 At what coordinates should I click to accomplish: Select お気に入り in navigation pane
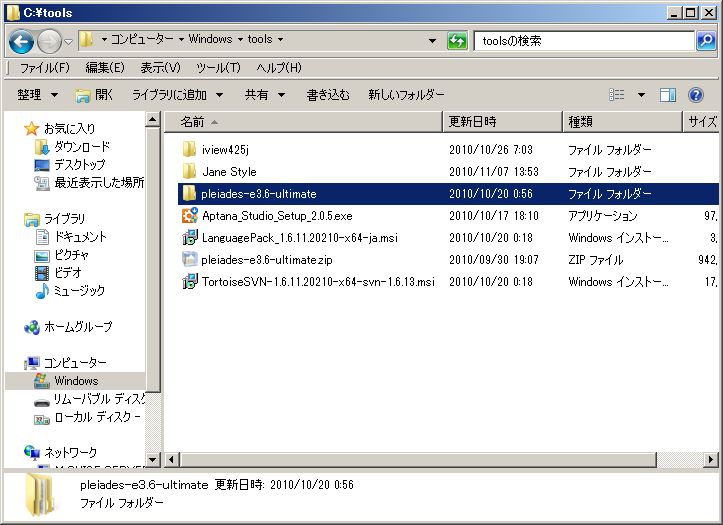tap(69, 129)
